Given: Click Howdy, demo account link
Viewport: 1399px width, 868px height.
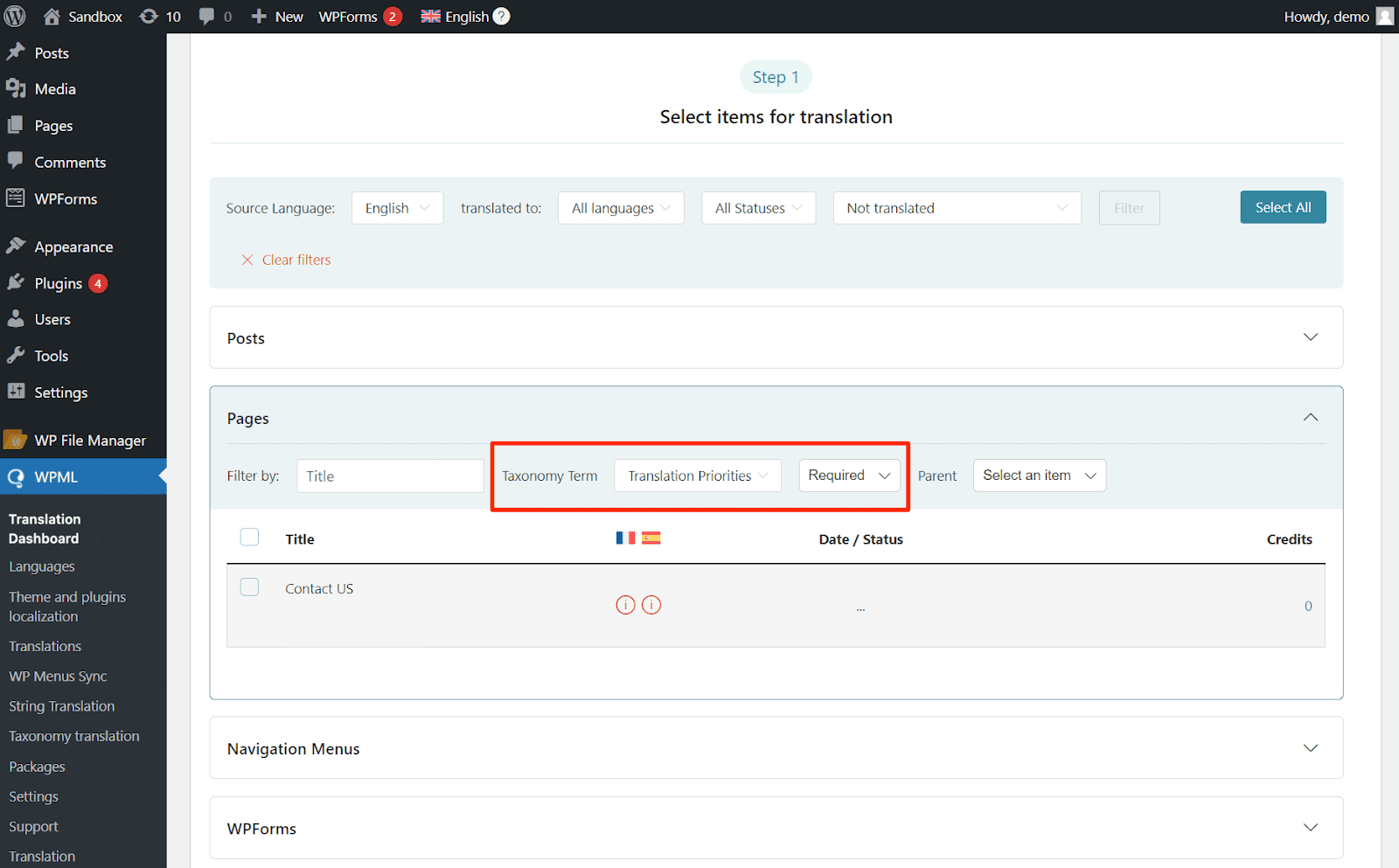Looking at the screenshot, I should 1326,17.
